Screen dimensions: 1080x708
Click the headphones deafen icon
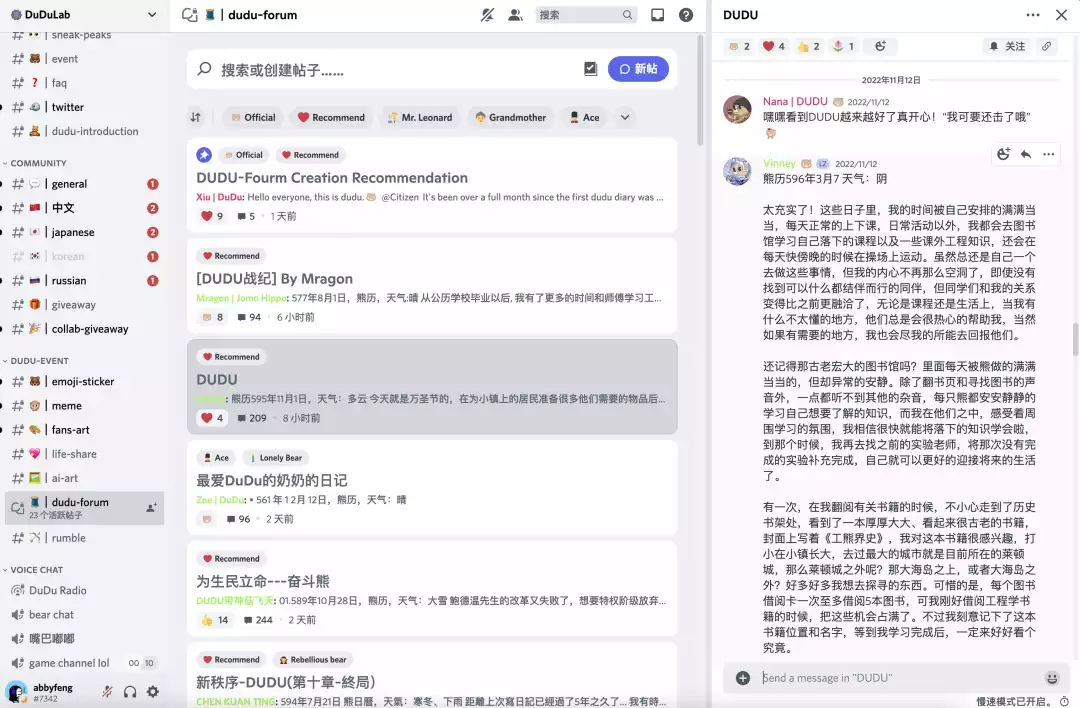[x=130, y=691]
